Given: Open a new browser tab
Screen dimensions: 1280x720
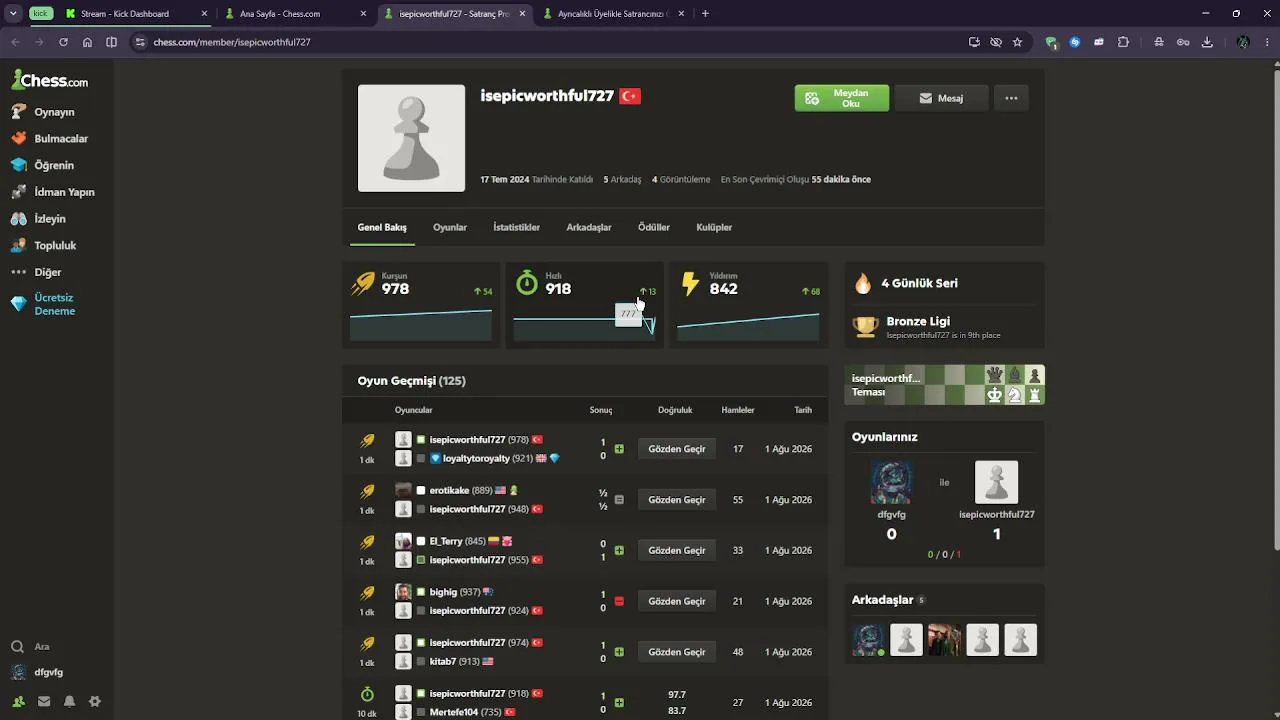Looking at the screenshot, I should point(705,14).
